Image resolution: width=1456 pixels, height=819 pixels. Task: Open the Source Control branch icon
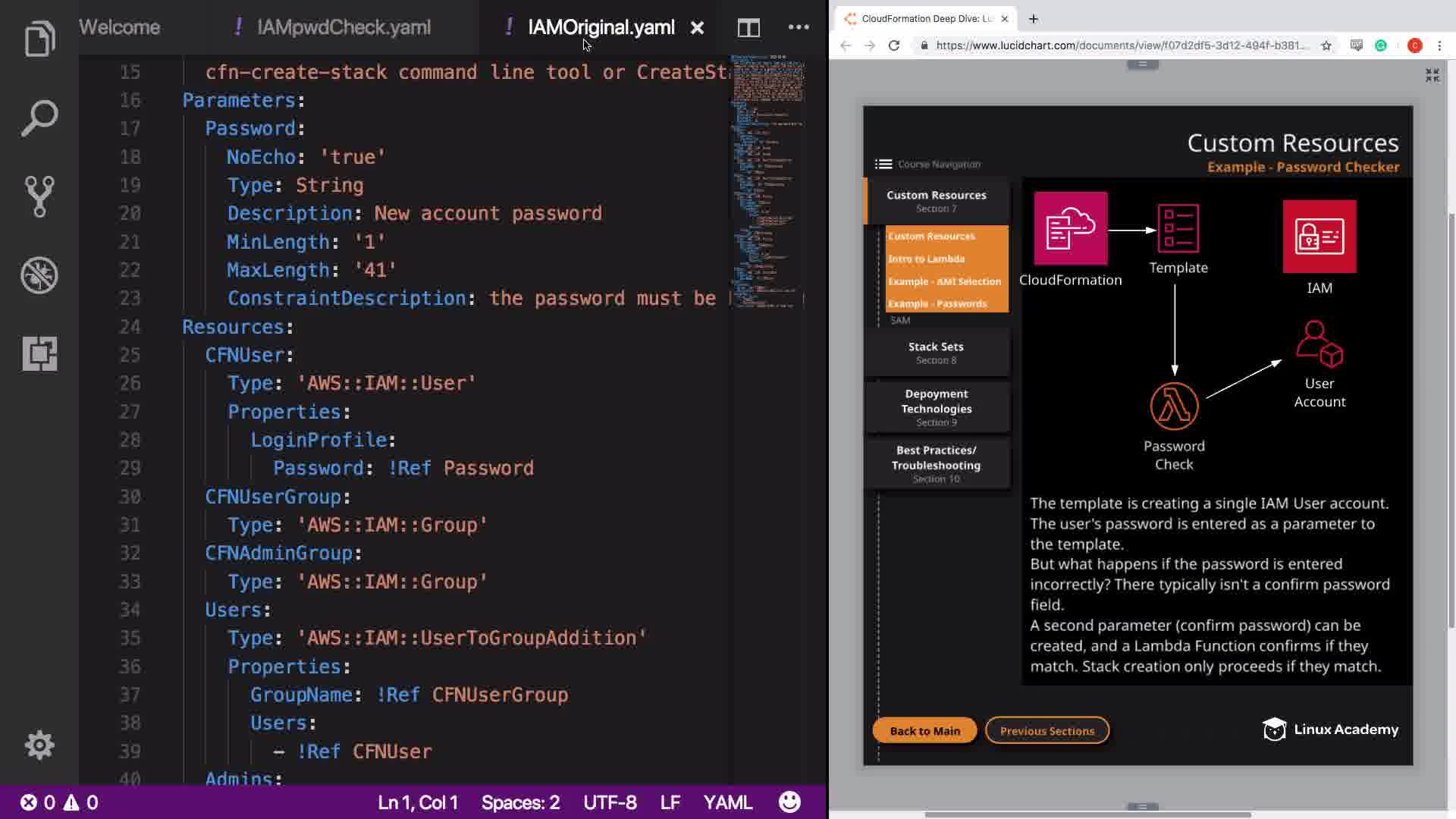click(x=39, y=196)
